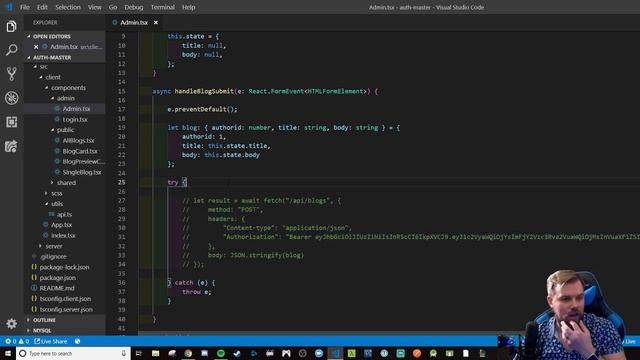
Task: Click the warnings count in status bar
Action: (x=24, y=341)
